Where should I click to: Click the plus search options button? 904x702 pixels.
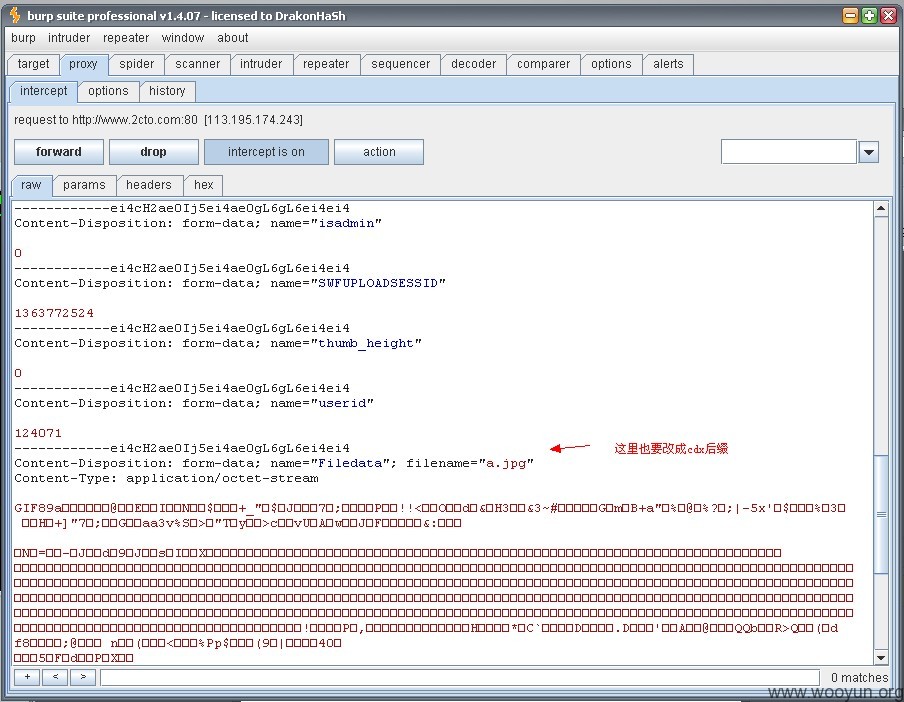27,677
